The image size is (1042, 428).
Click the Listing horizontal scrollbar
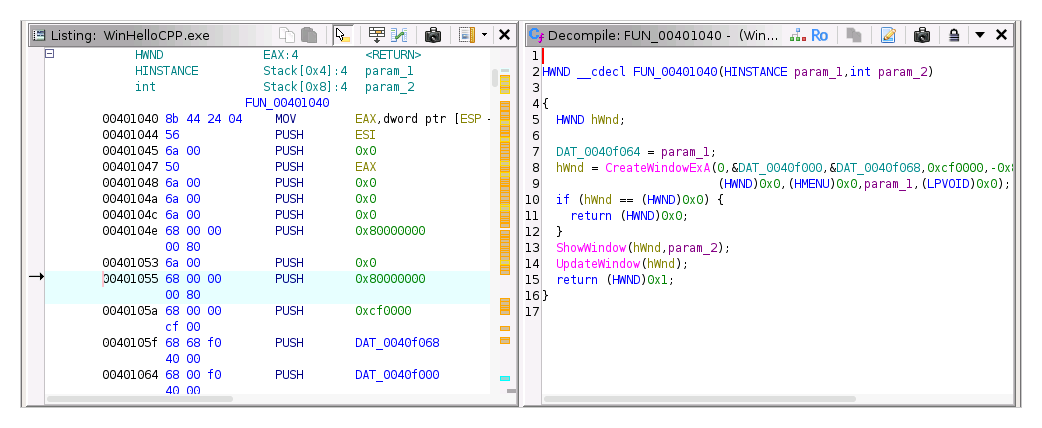click(140, 399)
